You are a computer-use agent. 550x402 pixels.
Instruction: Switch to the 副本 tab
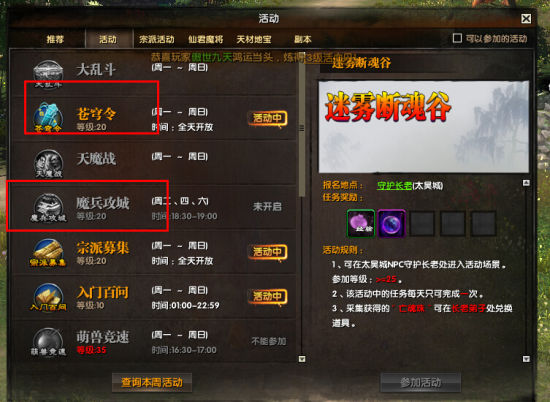(303, 39)
